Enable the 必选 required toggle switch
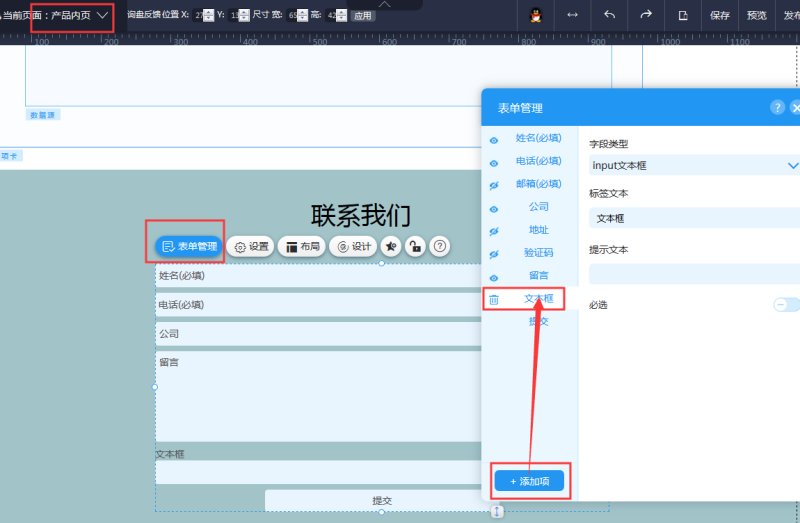Viewport: 800px width, 523px height. coord(786,305)
